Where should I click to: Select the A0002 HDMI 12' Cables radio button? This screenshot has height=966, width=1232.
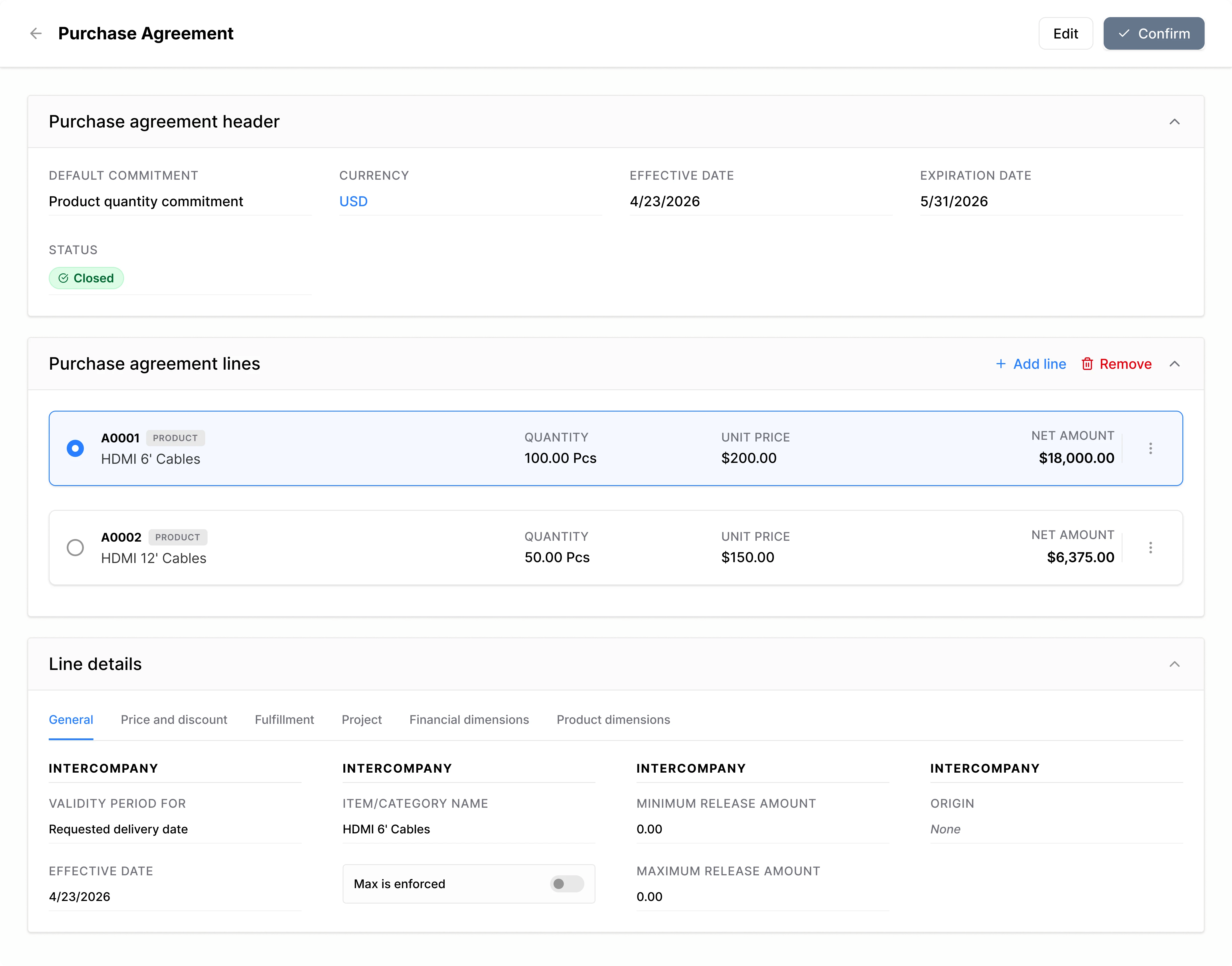pos(75,547)
